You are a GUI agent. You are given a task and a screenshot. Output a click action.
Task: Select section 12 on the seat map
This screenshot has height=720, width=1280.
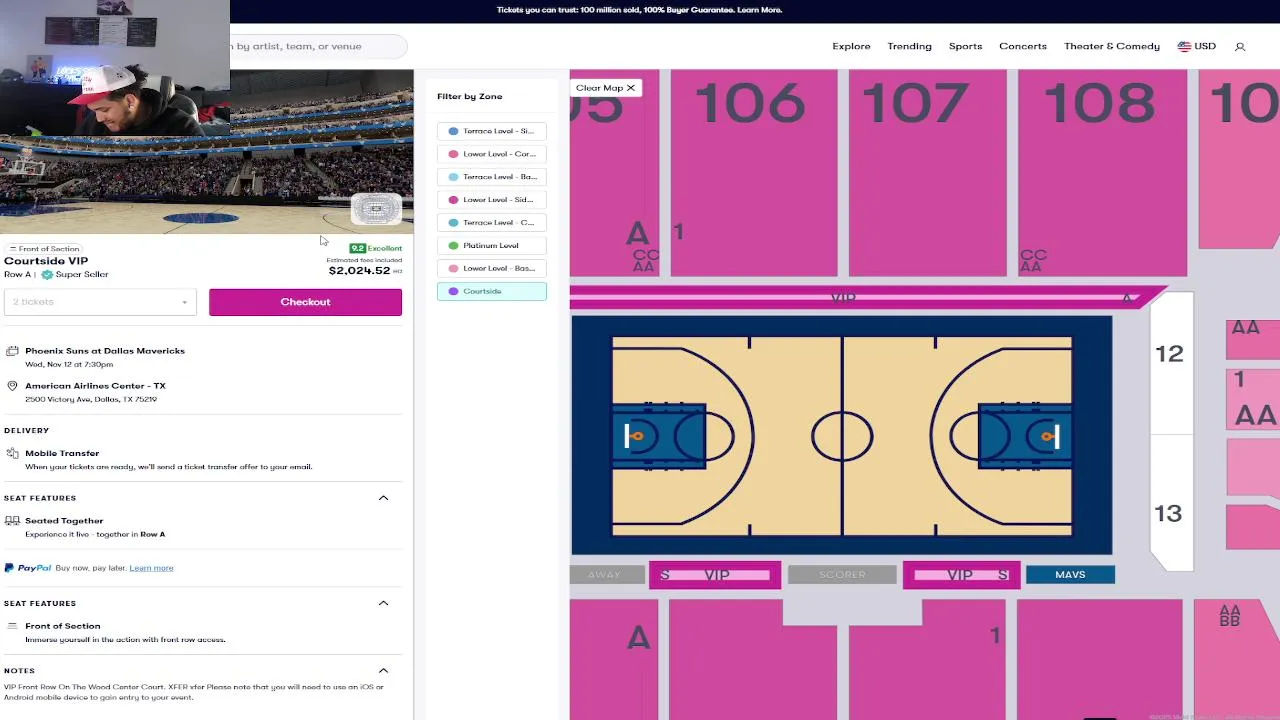pyautogui.click(x=1170, y=364)
